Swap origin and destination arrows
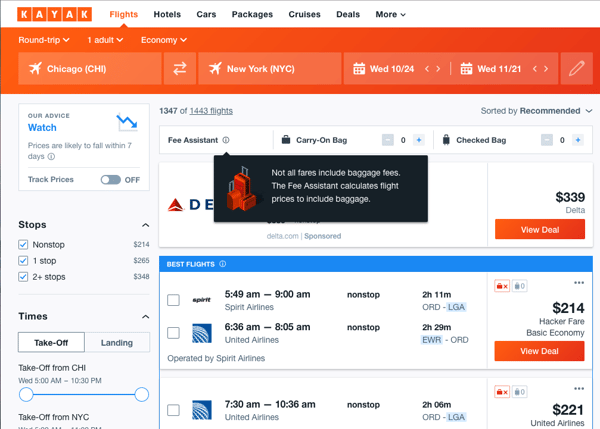 click(180, 69)
